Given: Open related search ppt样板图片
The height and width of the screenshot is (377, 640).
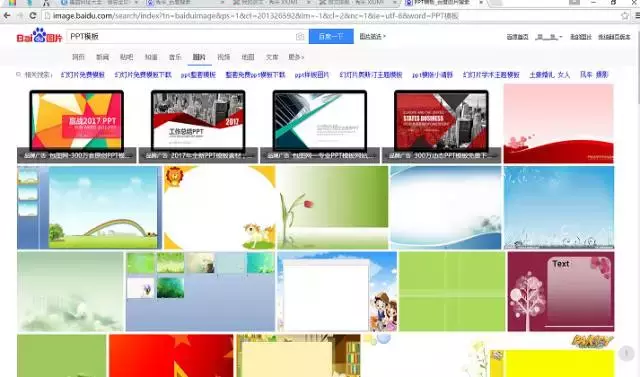Looking at the screenshot, I should click(x=312, y=75).
